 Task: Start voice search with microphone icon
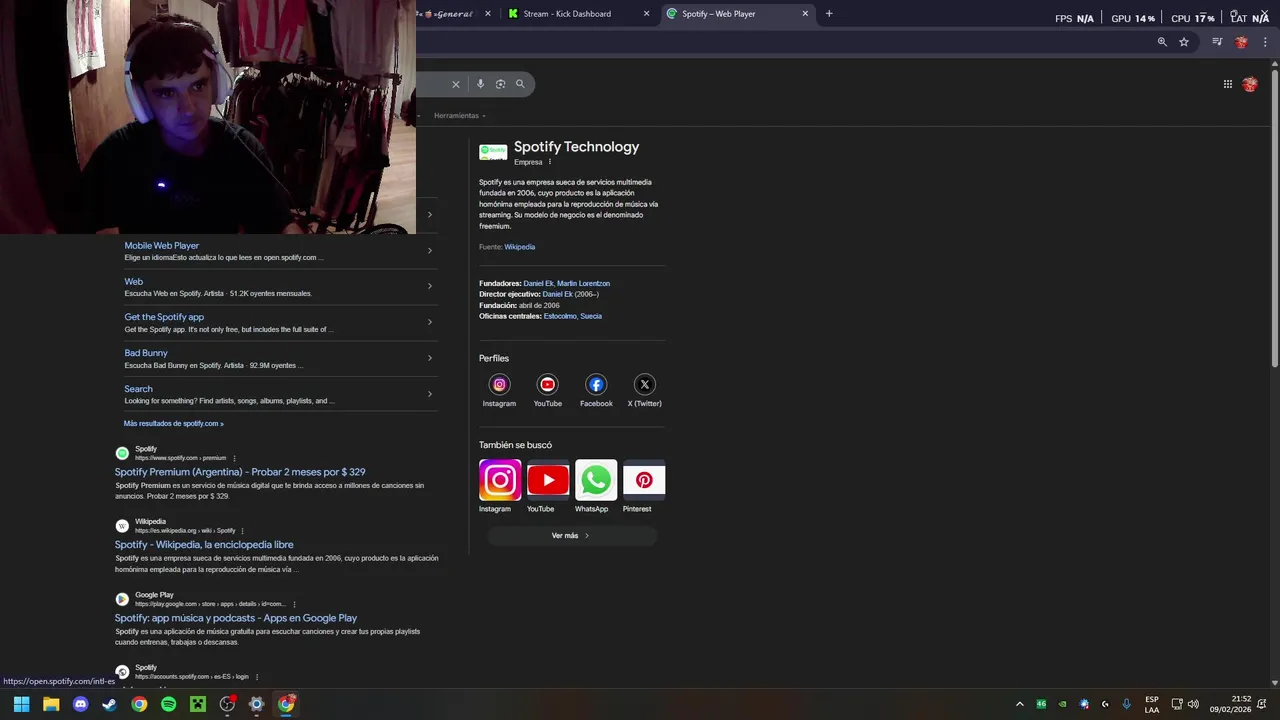(480, 84)
